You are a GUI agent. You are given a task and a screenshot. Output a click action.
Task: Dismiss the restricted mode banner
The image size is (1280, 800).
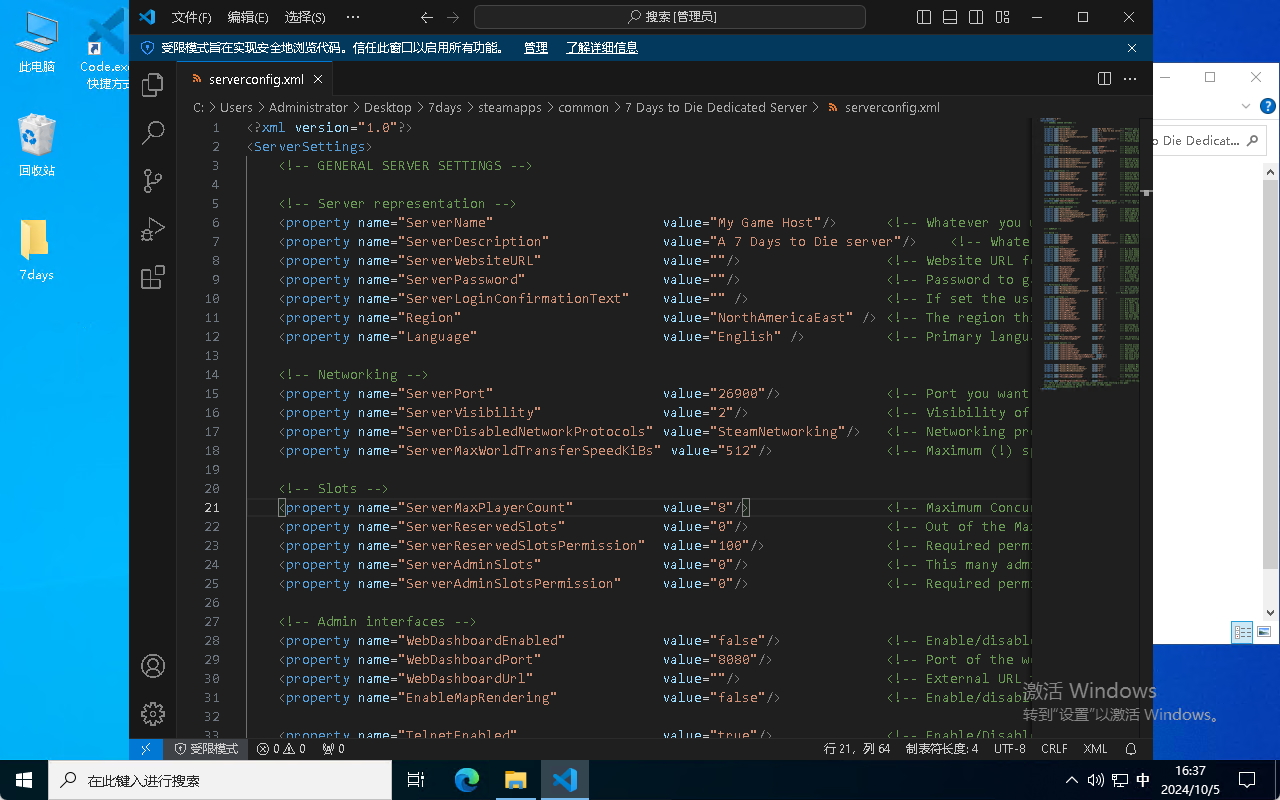click(x=1132, y=48)
